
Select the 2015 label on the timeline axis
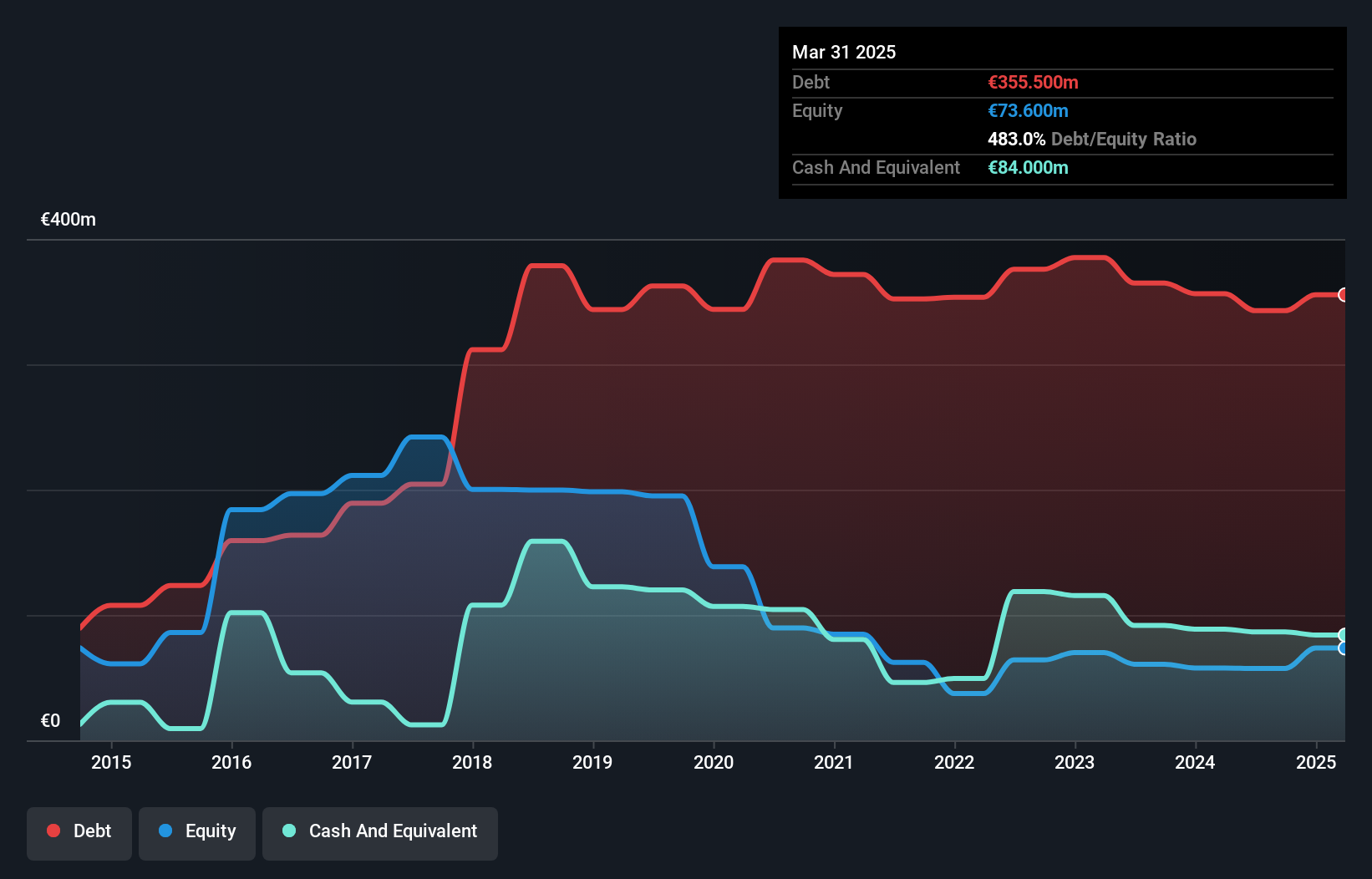point(113,762)
